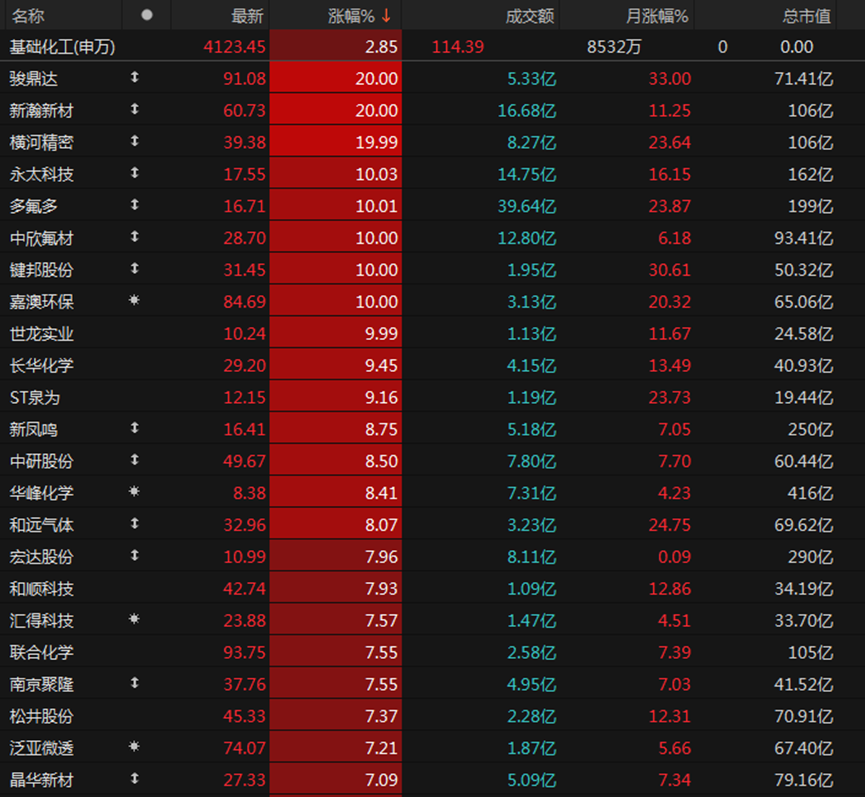
Task: Click the 月涨幅% column header
Action: click(656, 16)
